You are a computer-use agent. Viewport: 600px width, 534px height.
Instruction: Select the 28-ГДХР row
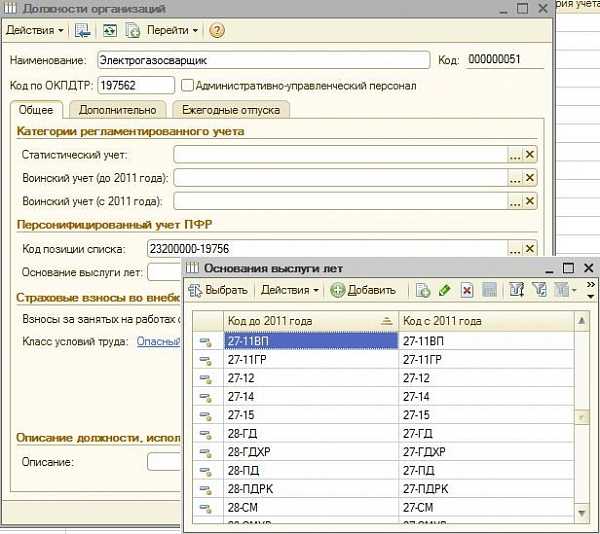click(383, 452)
